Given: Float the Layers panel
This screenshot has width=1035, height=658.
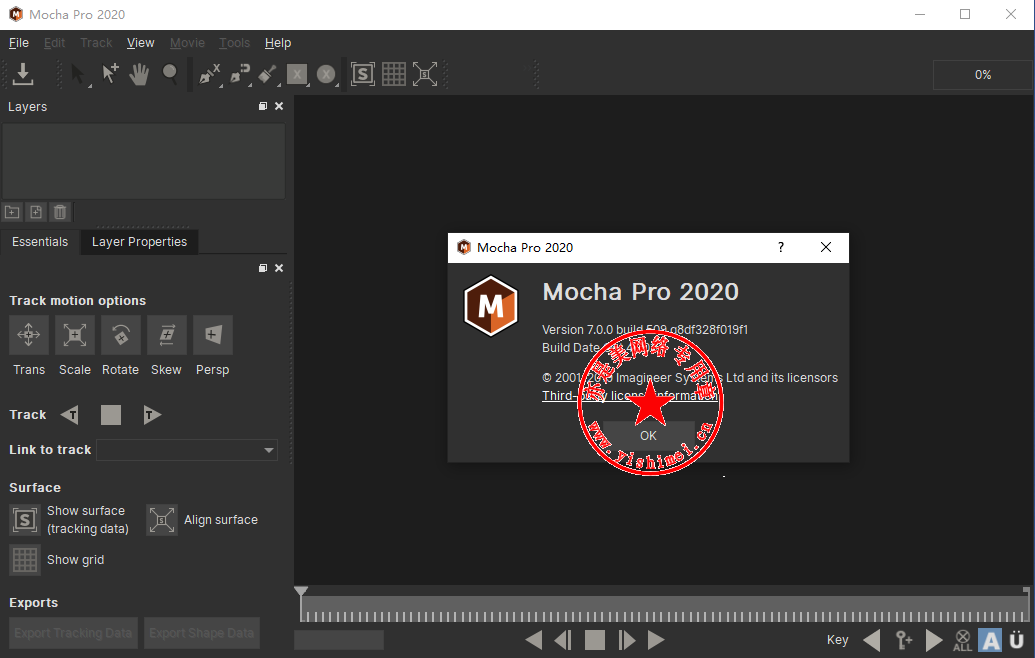Looking at the screenshot, I should tap(263, 106).
